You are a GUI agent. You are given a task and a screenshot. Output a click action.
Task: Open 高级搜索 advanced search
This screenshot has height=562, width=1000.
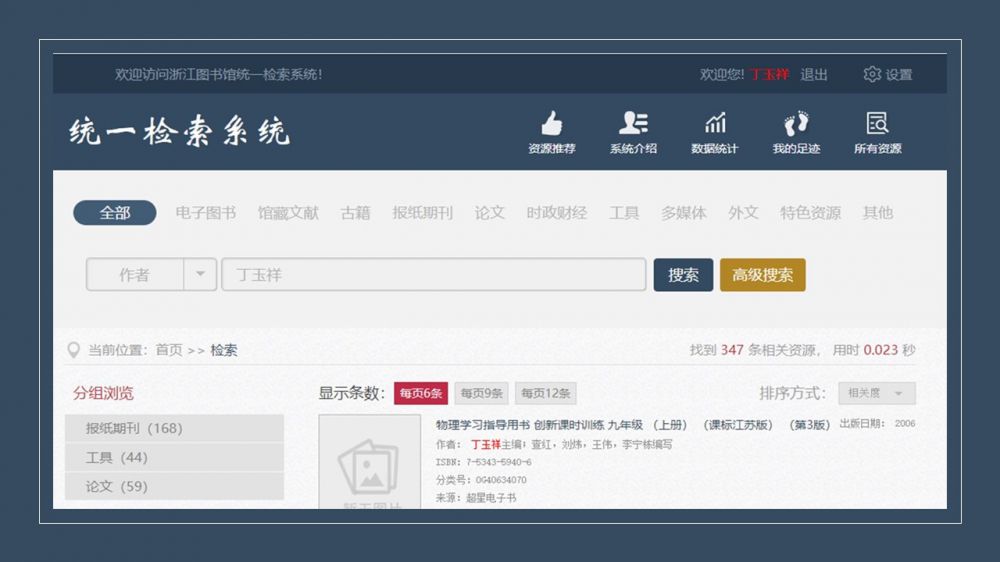tap(762, 275)
